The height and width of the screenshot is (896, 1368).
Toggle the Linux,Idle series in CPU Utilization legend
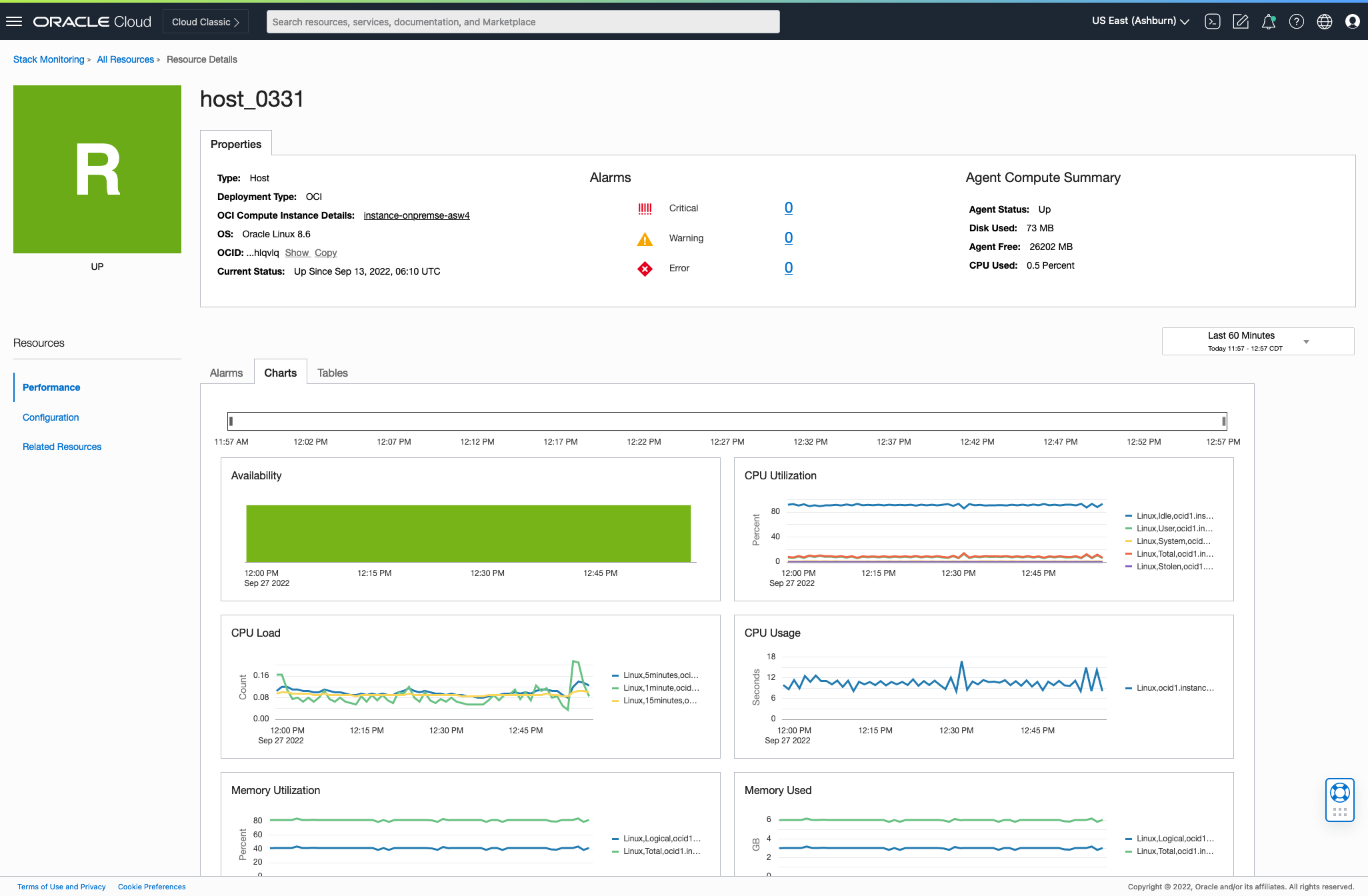pos(1174,516)
